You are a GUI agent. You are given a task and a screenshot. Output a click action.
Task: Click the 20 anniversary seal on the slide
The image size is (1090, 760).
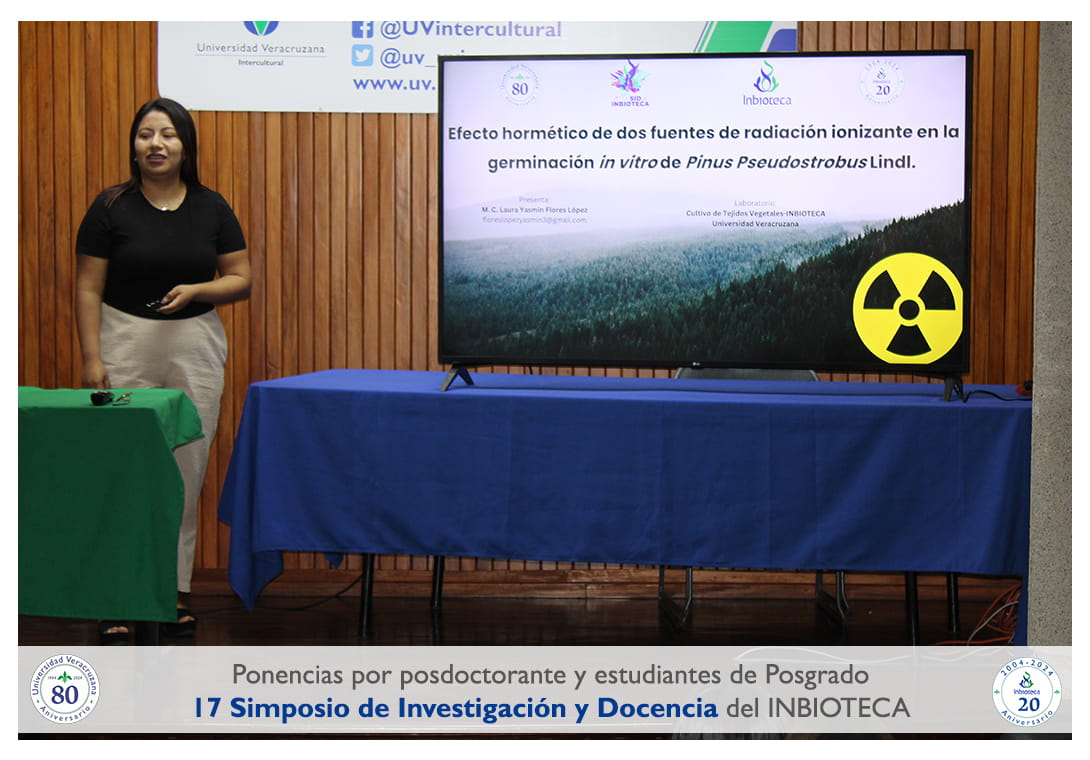882,83
